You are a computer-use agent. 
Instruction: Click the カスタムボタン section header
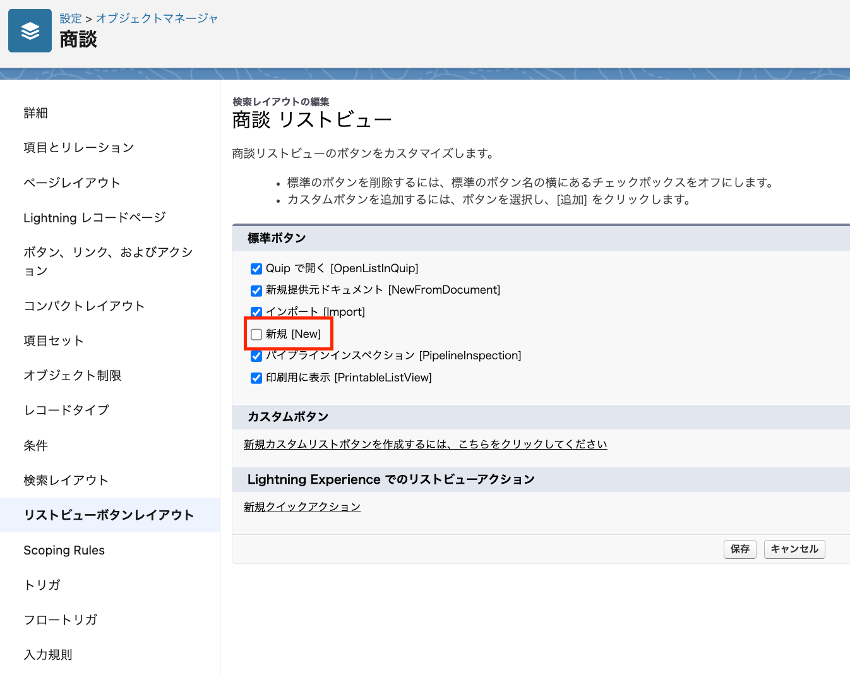288,417
